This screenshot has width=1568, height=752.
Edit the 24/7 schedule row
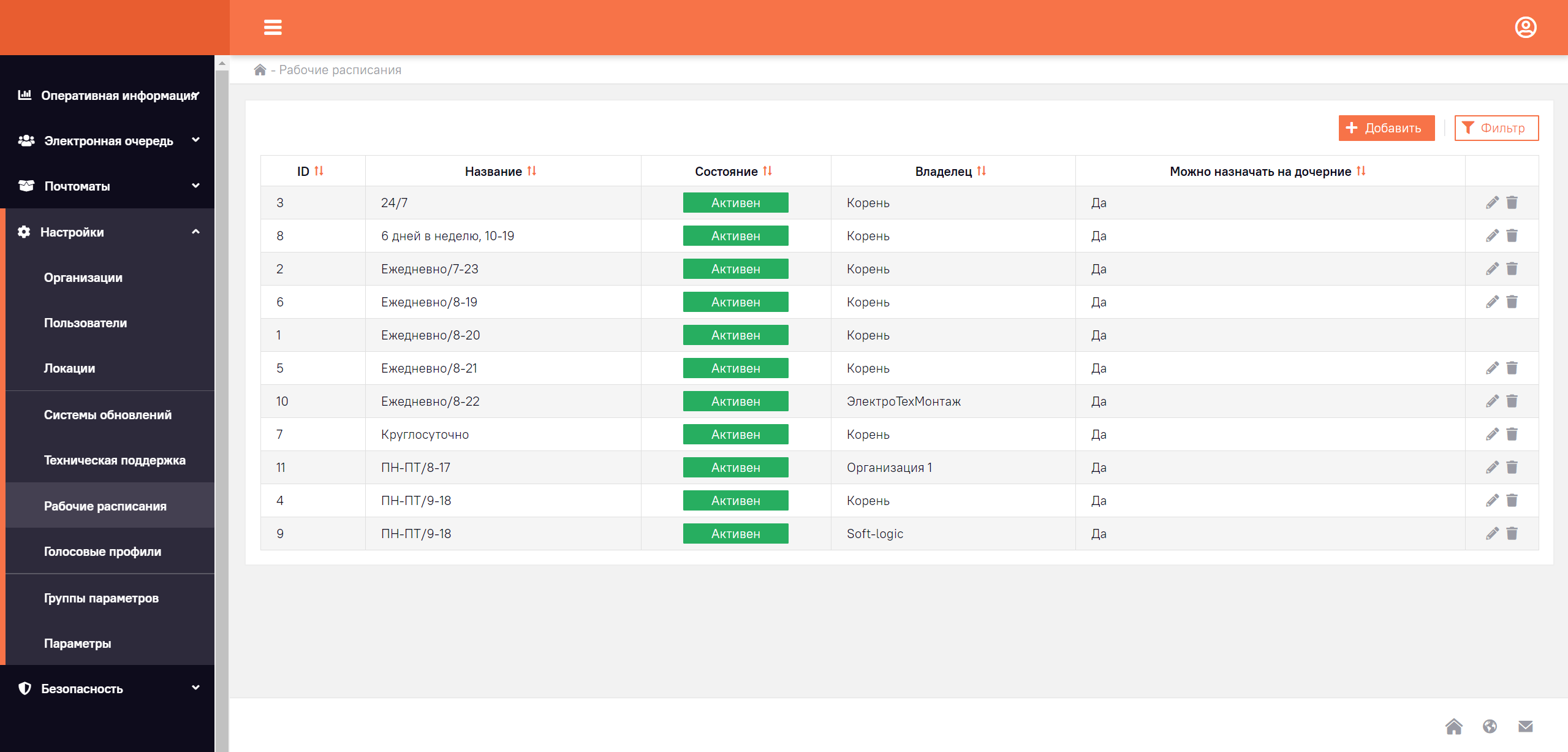pos(1492,202)
